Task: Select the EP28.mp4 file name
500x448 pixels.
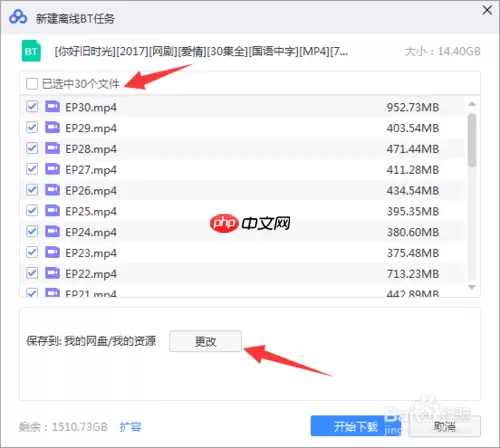Action: coord(91,149)
